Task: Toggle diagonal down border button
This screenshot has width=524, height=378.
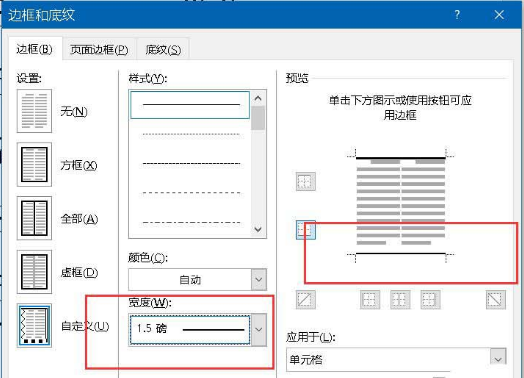Action: pyautogui.click(x=495, y=299)
